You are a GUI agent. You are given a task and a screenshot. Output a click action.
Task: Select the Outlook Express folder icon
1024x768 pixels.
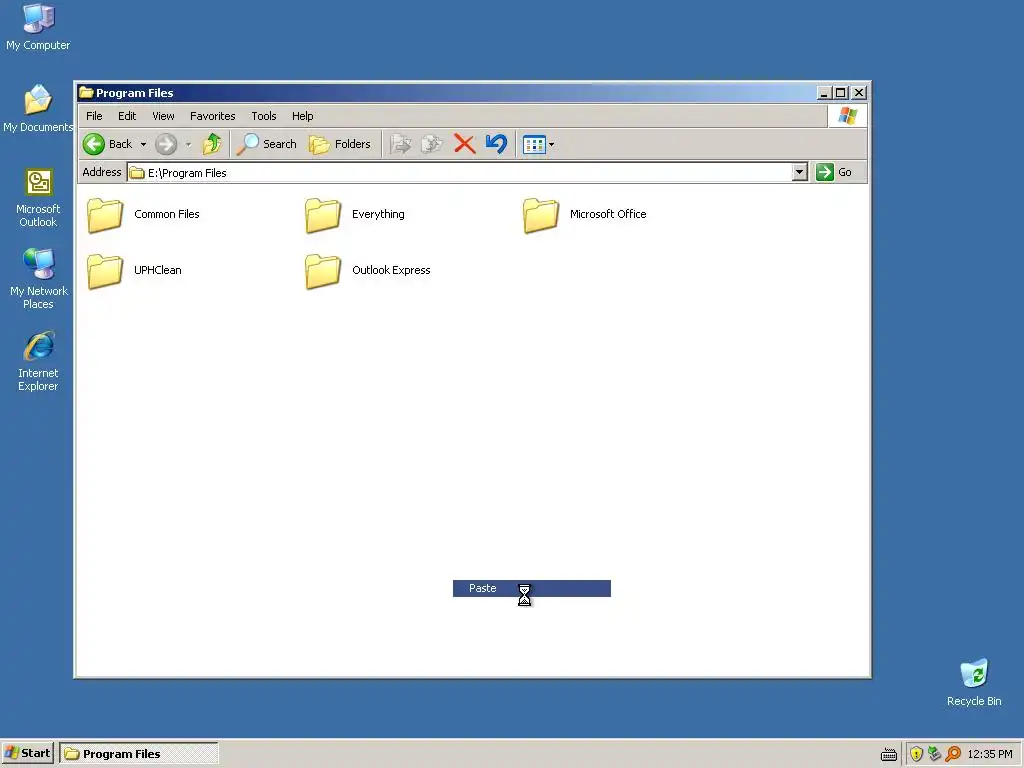coord(323,271)
